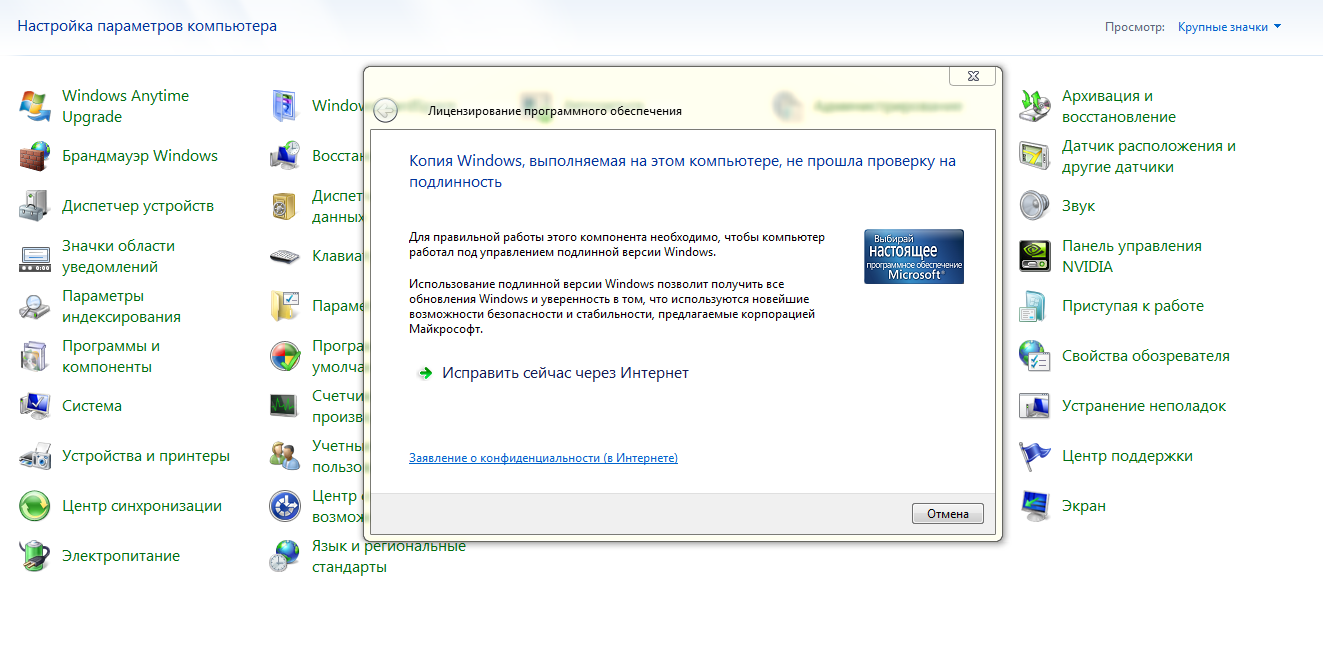The height and width of the screenshot is (646, 1323).
Task: Close the software licensing dialog
Action: (x=972, y=76)
